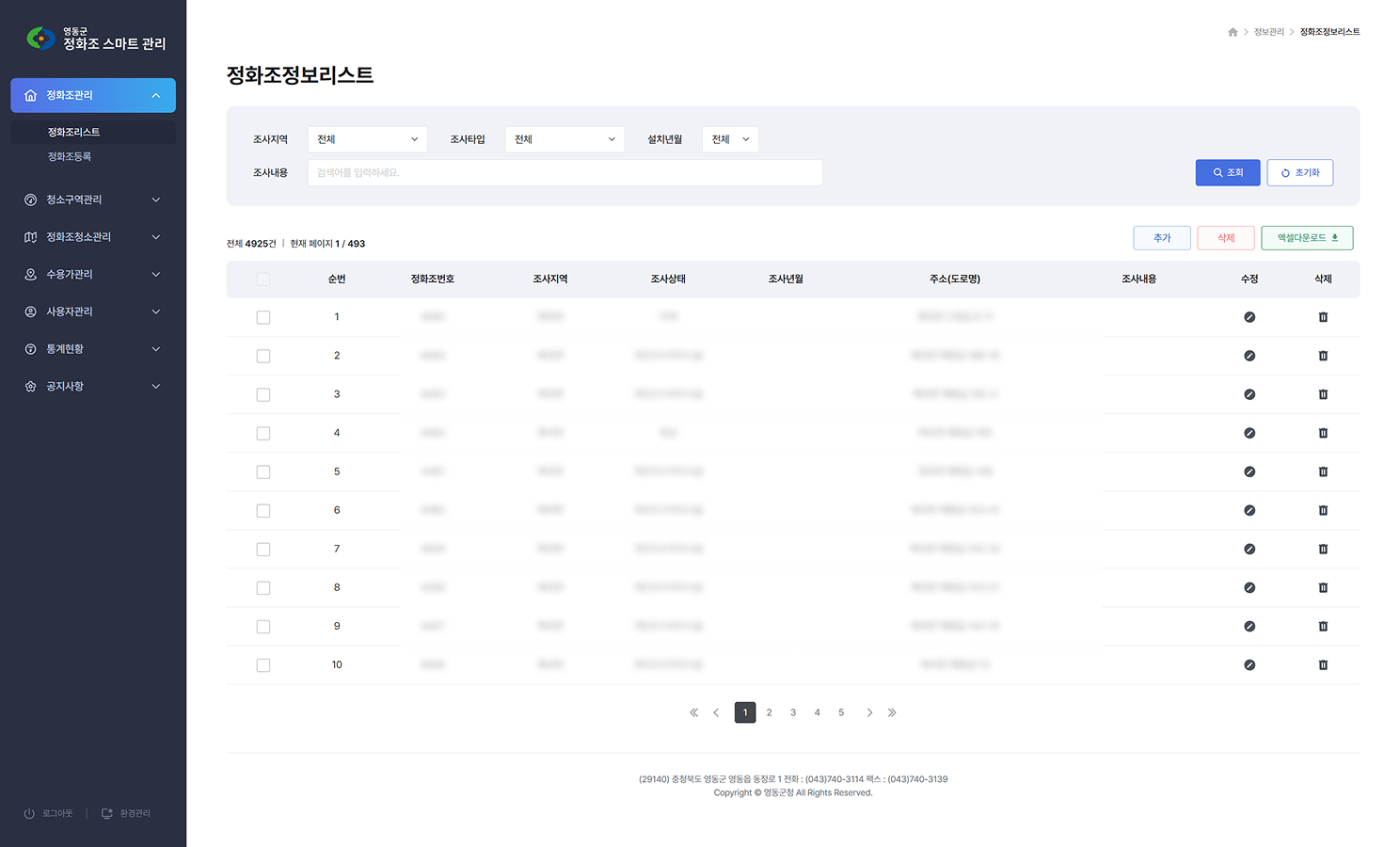Image resolution: width=1400 pixels, height=847 pixels.
Task: Expand 통계현황 in the sidebar
Action: tap(92, 349)
